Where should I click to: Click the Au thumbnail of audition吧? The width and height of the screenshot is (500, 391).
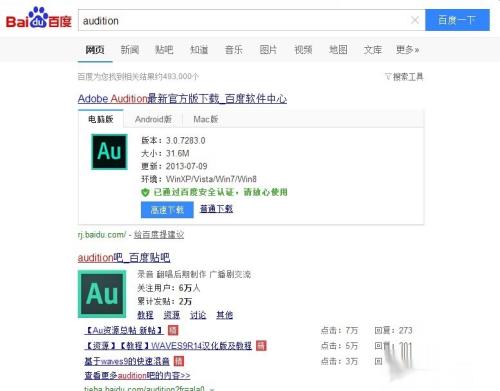point(102,294)
